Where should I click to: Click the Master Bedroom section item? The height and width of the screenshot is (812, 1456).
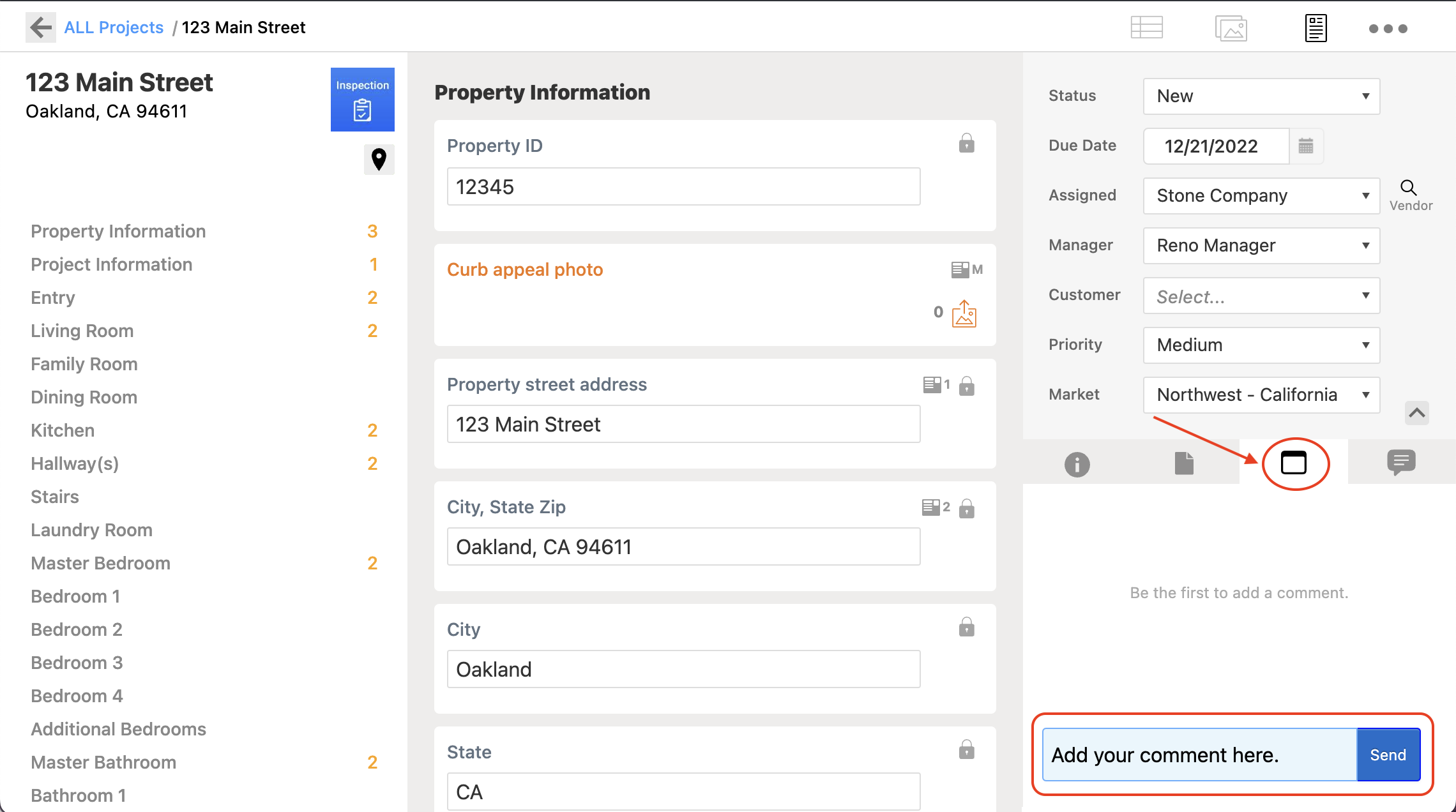101,562
